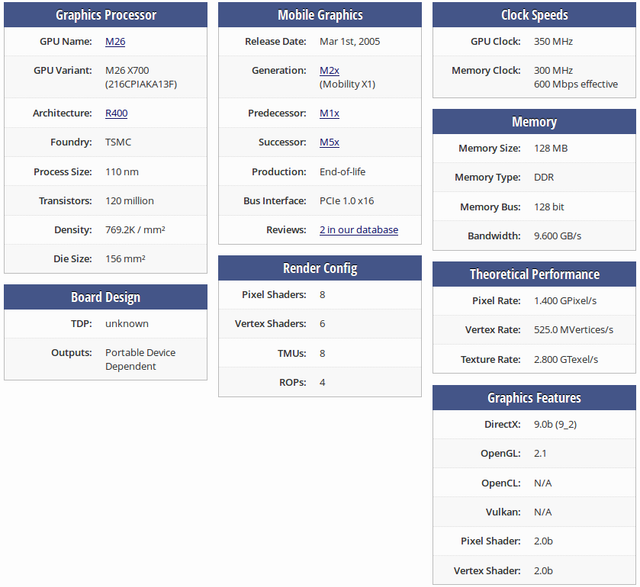Click the die size value '156 mm²'

[125, 259]
